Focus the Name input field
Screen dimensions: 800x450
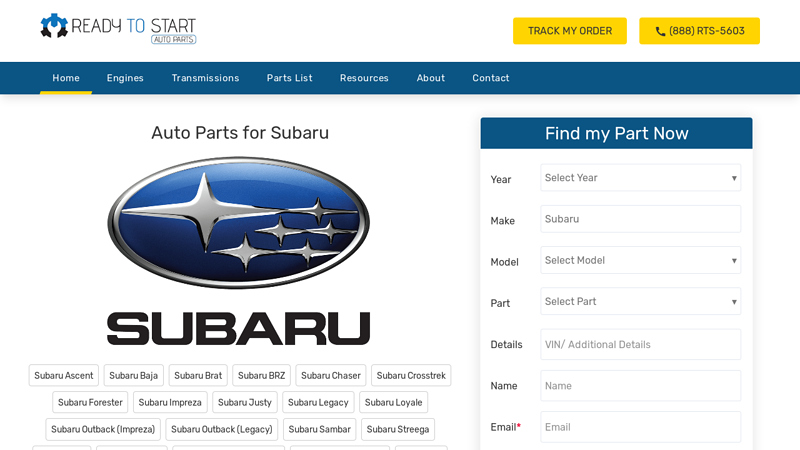point(640,386)
